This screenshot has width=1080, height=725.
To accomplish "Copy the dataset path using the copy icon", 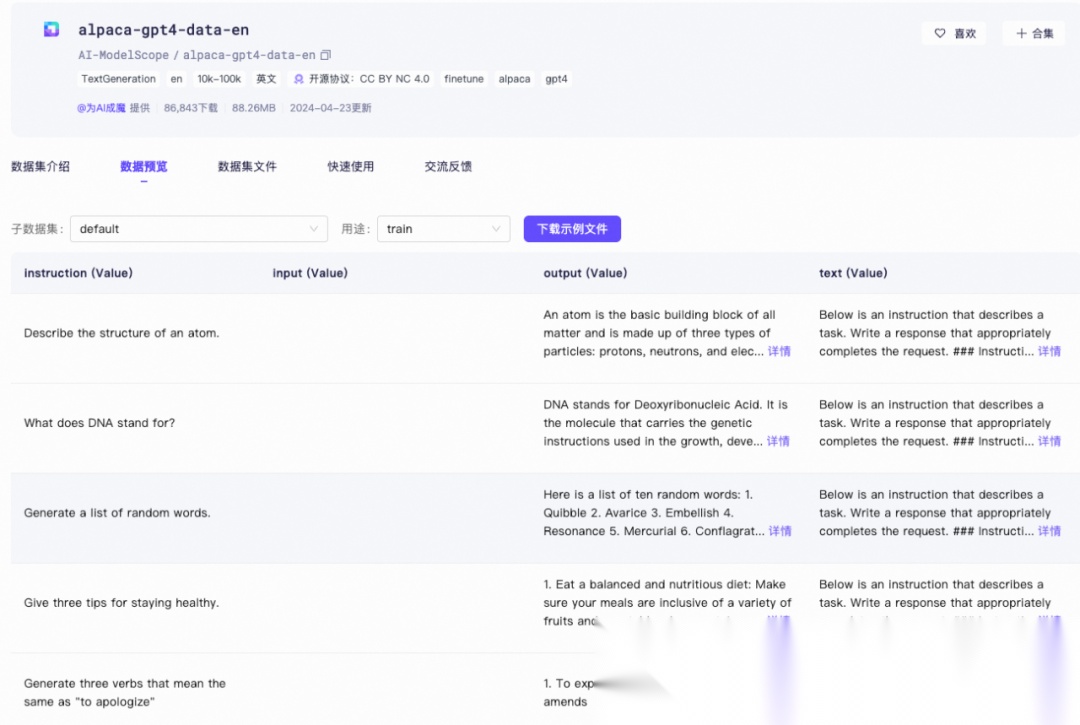I will tap(326, 55).
